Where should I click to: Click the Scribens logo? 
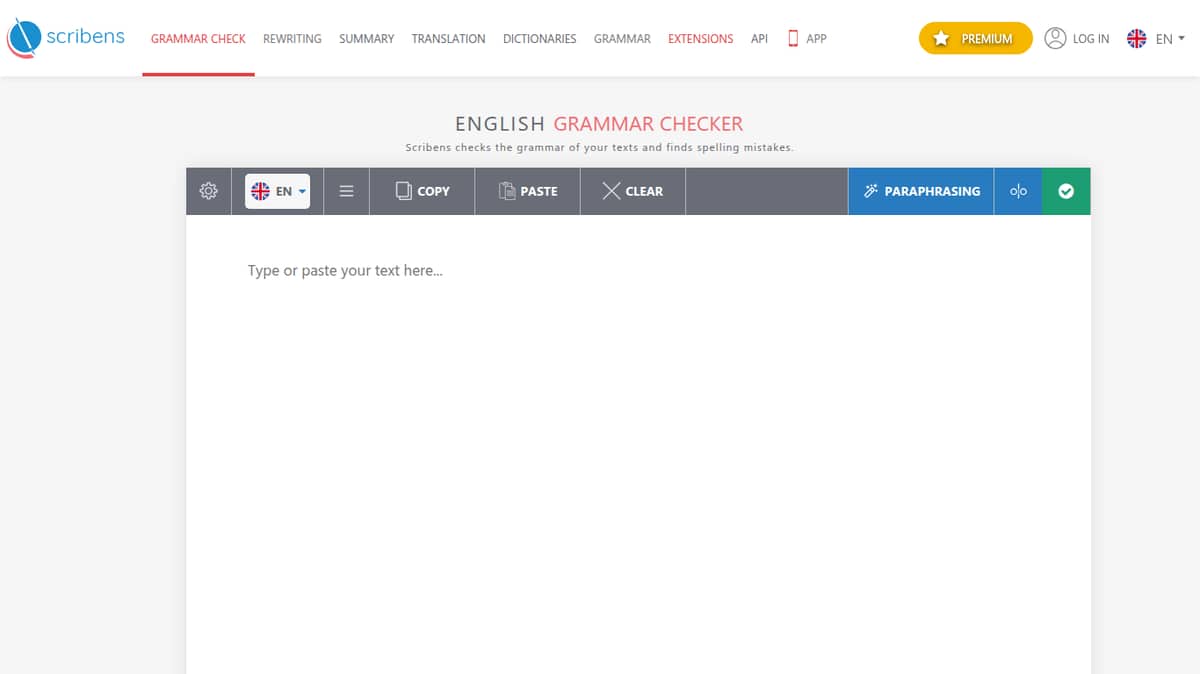[66, 38]
